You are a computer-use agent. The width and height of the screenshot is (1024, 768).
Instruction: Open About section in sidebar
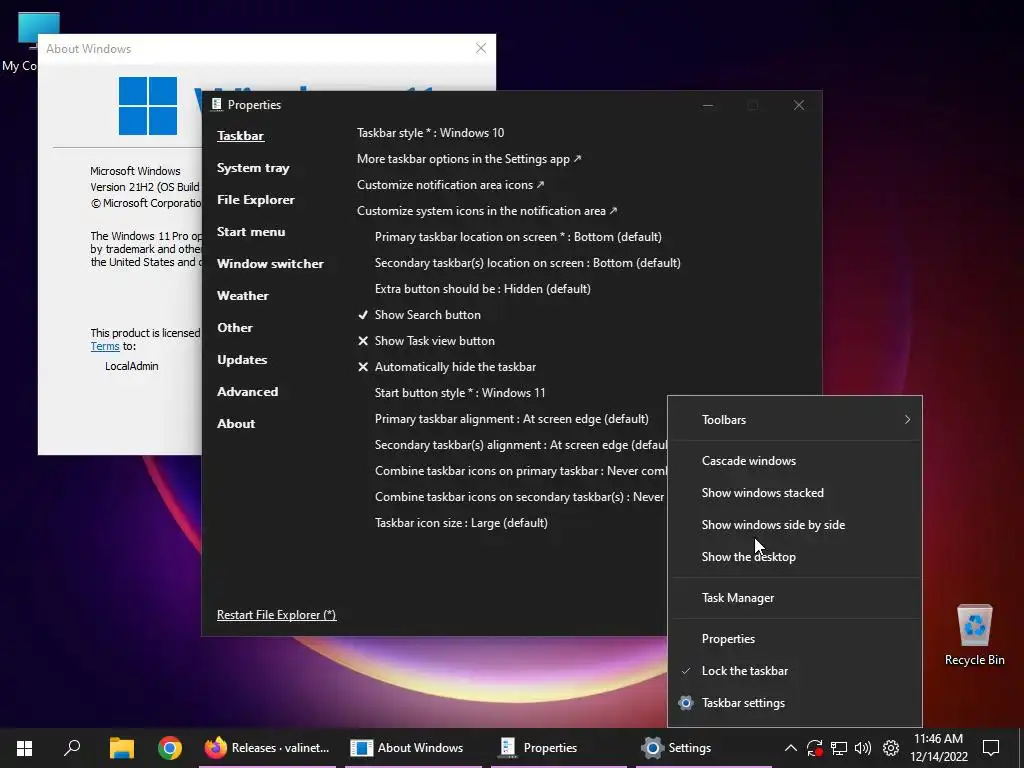pyautogui.click(x=236, y=424)
